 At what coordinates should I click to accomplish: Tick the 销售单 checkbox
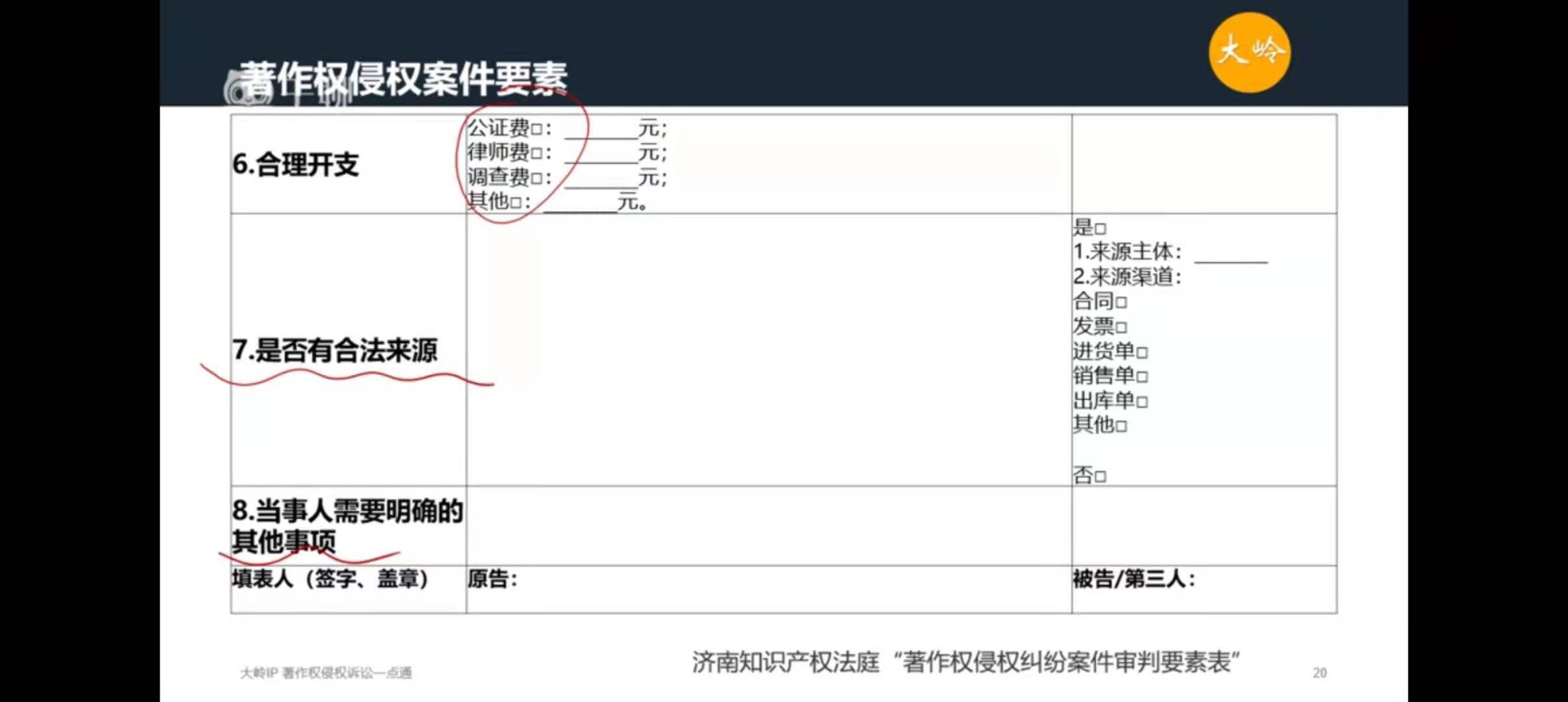(1142, 377)
